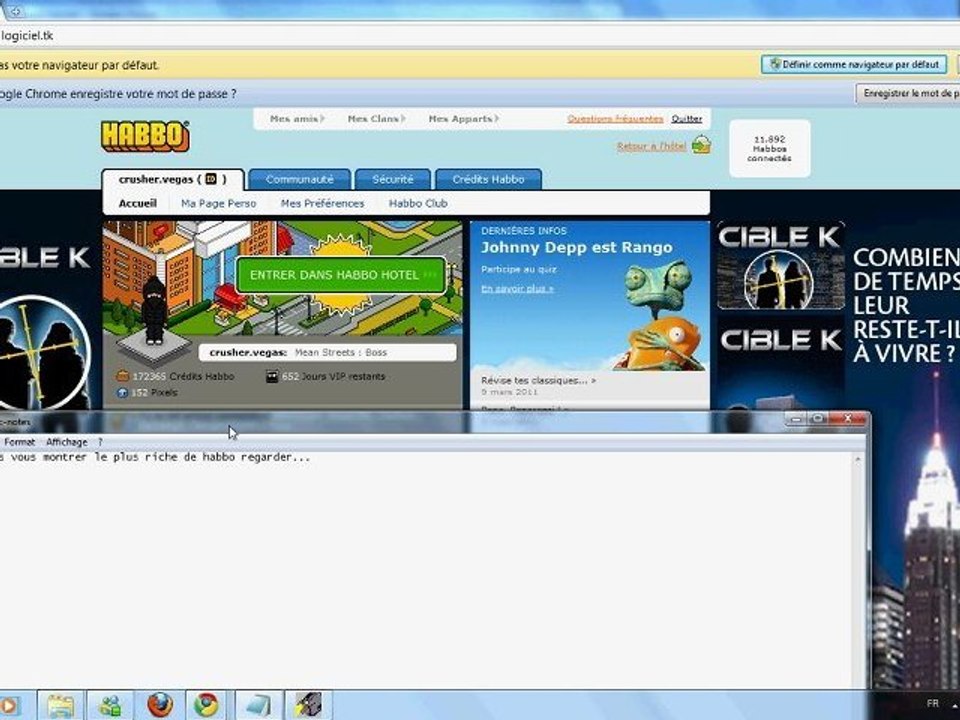The width and height of the screenshot is (960, 720).
Task: Open Firefox from the taskbar
Action: pyautogui.click(x=160, y=705)
